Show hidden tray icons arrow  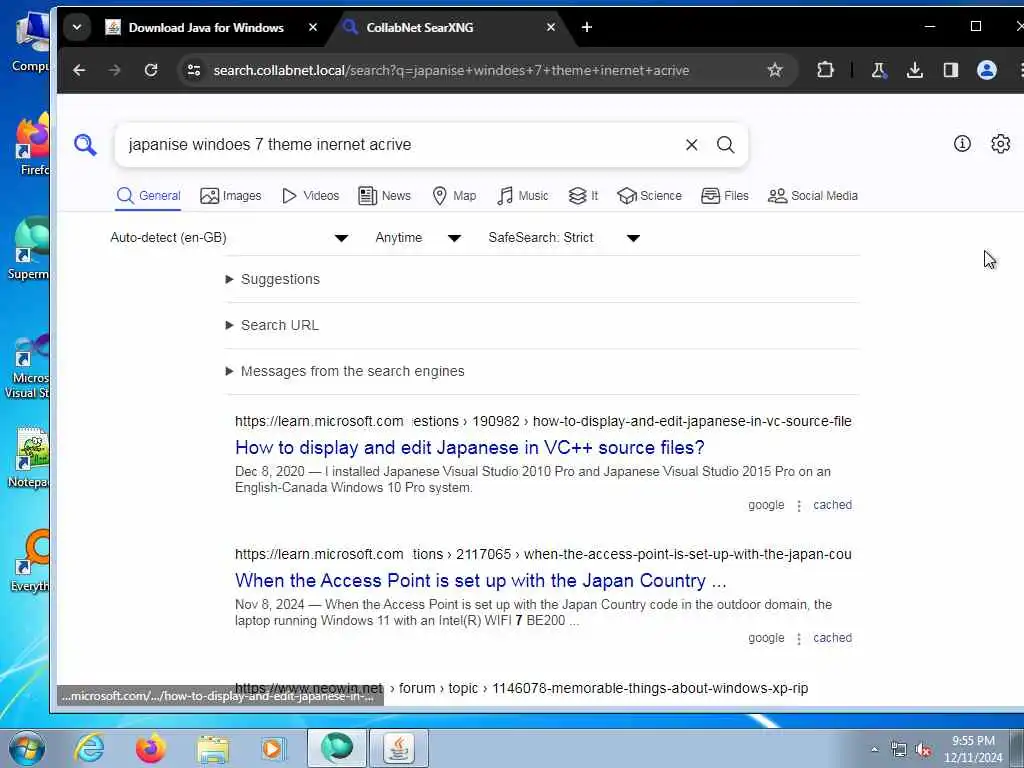pos(874,750)
